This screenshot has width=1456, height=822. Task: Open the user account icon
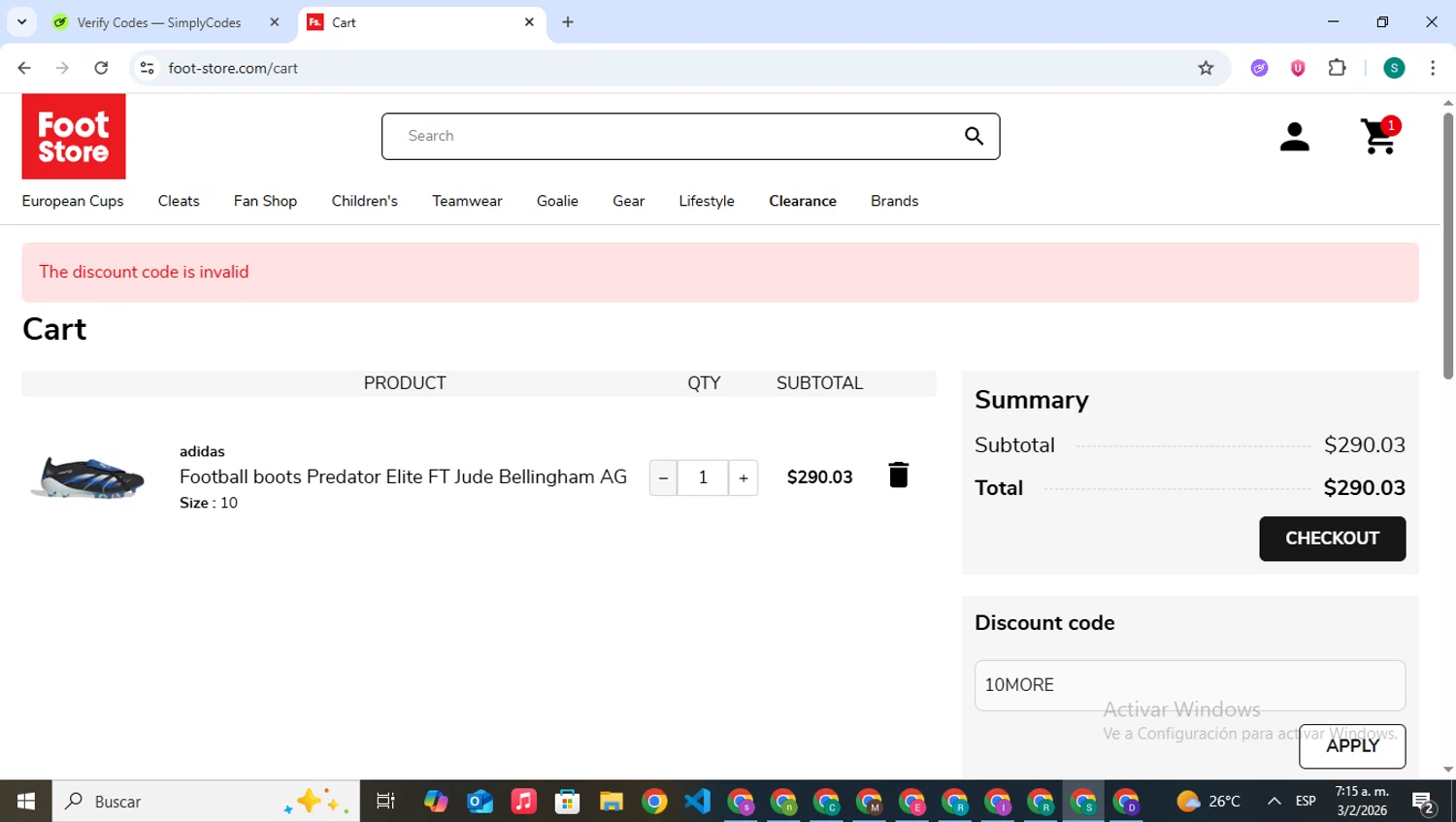1294,137
